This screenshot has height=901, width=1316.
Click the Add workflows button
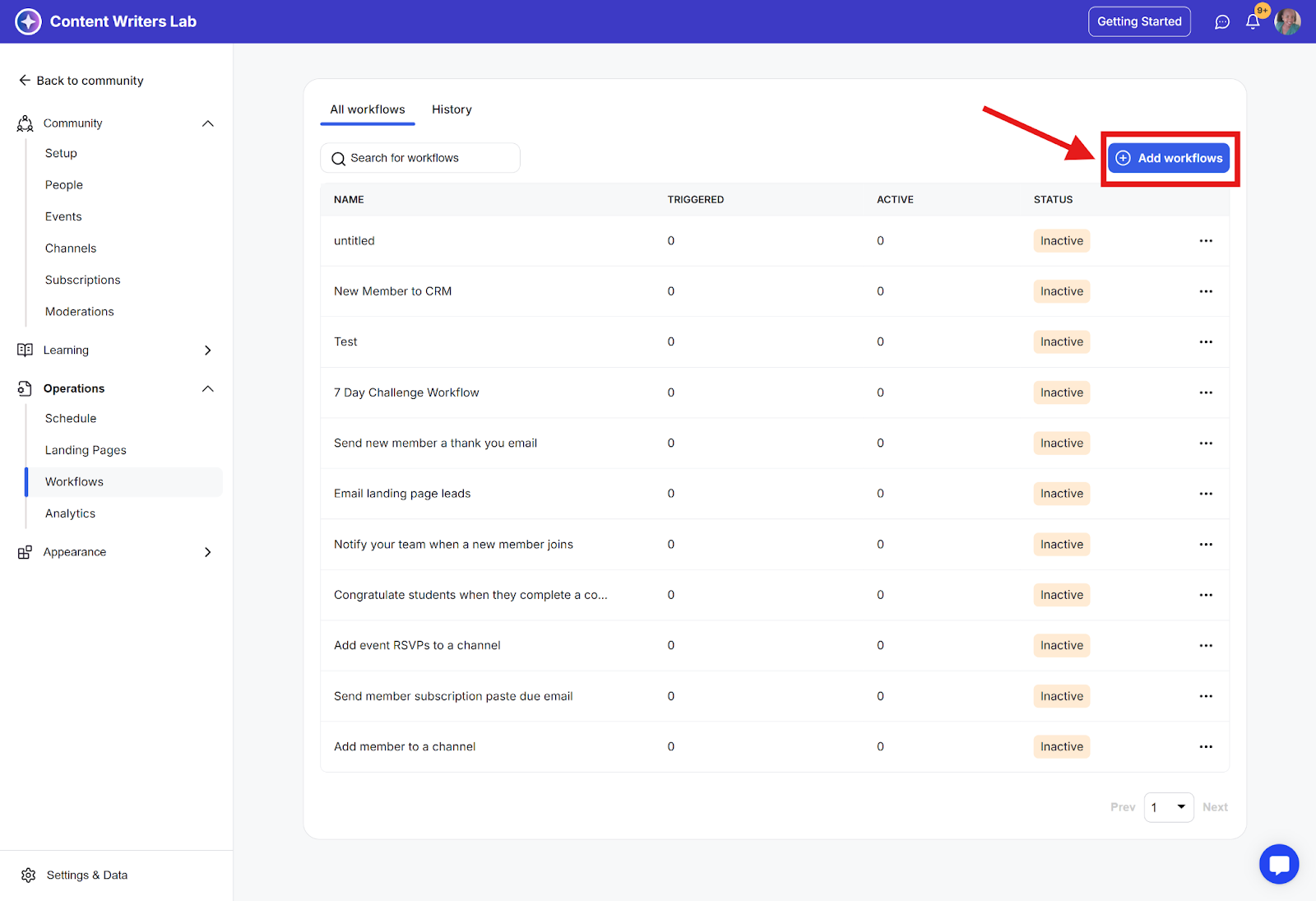(1169, 158)
